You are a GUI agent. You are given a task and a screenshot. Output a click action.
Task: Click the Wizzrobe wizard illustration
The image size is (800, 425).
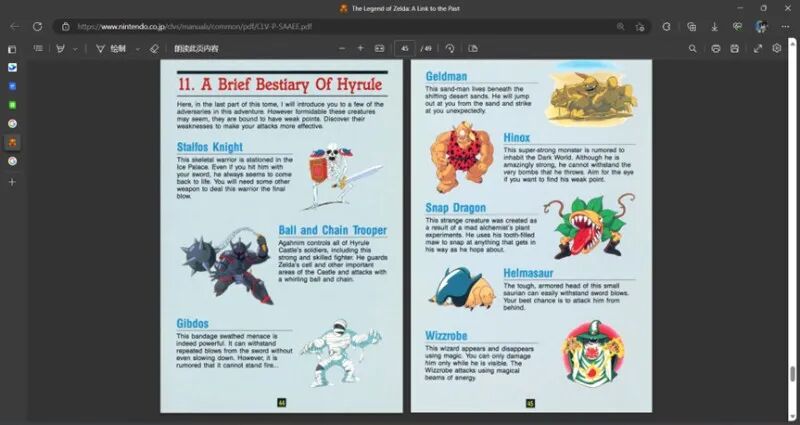[593, 353]
